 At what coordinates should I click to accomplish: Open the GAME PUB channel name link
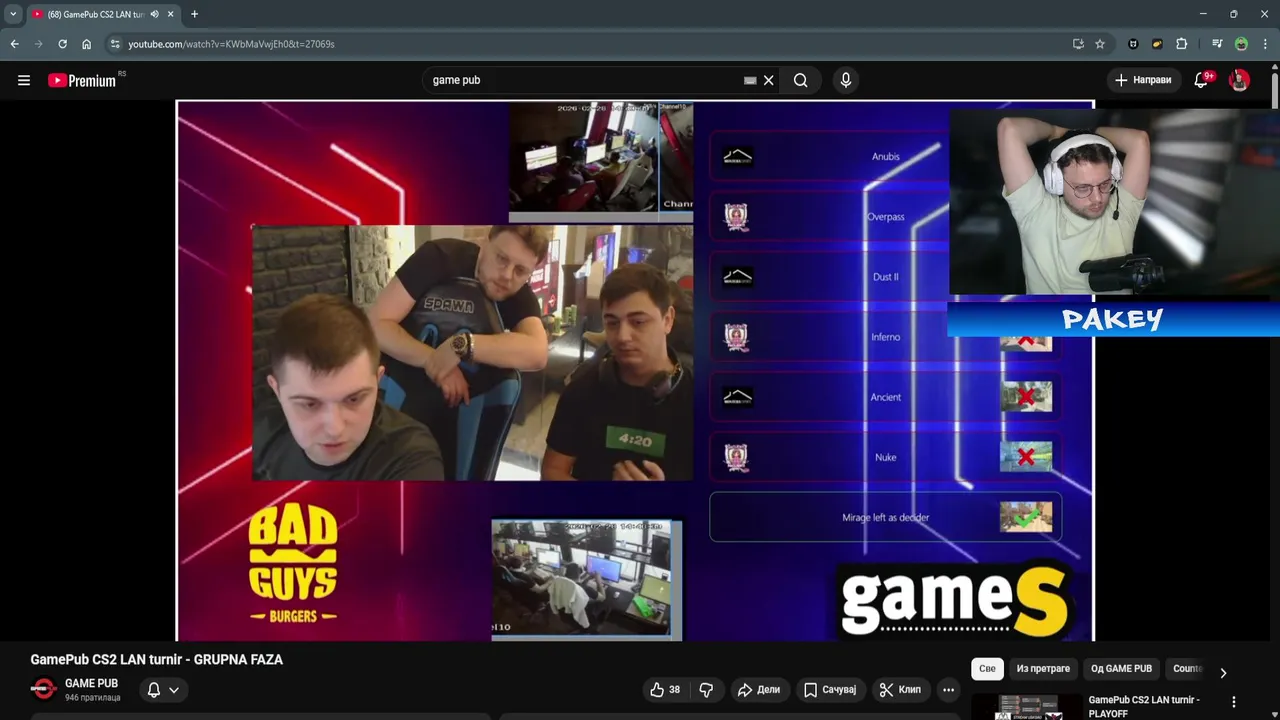91,684
